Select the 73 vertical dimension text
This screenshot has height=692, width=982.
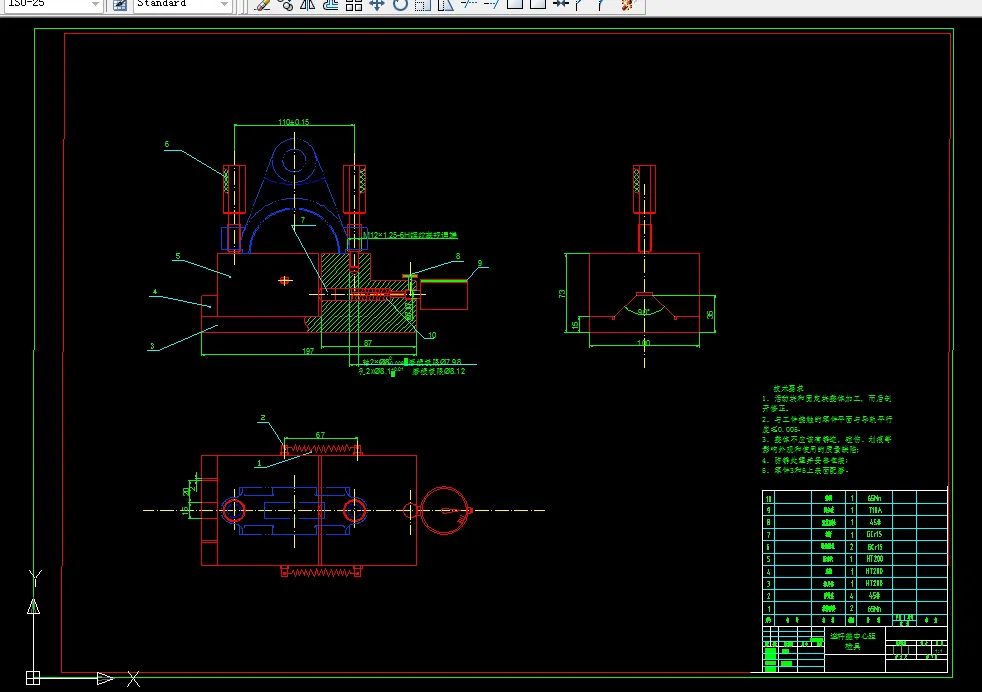tap(562, 293)
